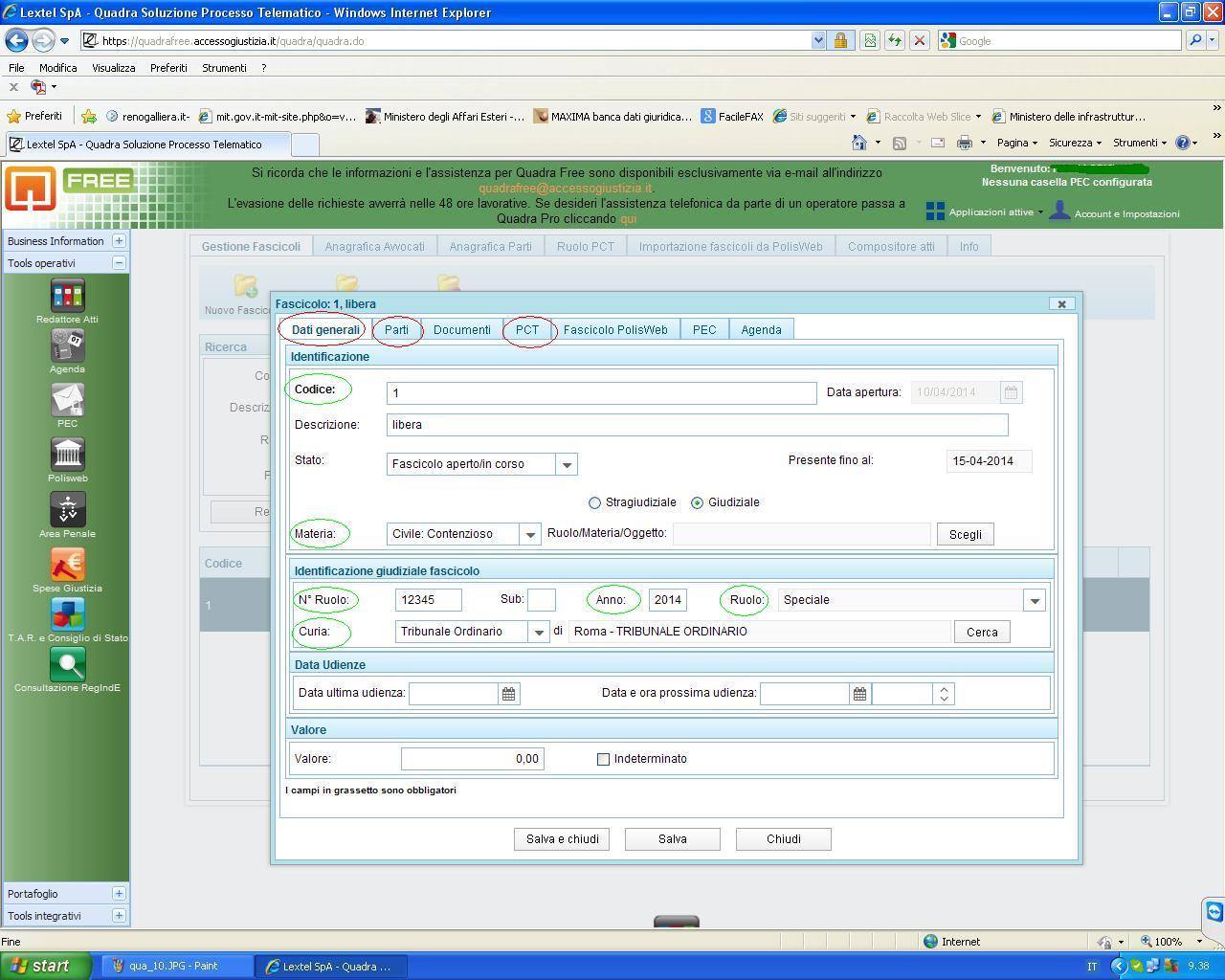The height and width of the screenshot is (980, 1225).
Task: Click the quadrafree@accessogiustizia.it email link
Action: click(566, 189)
